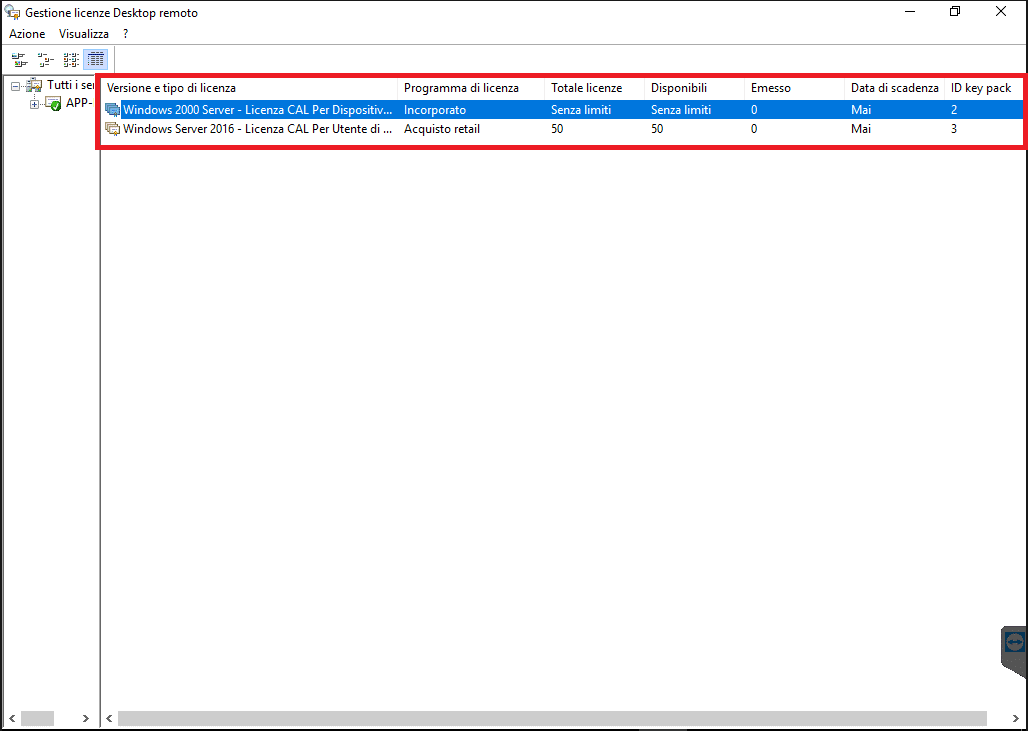Expand the APP- server tree node
This screenshot has height=731, width=1028.
(34, 104)
